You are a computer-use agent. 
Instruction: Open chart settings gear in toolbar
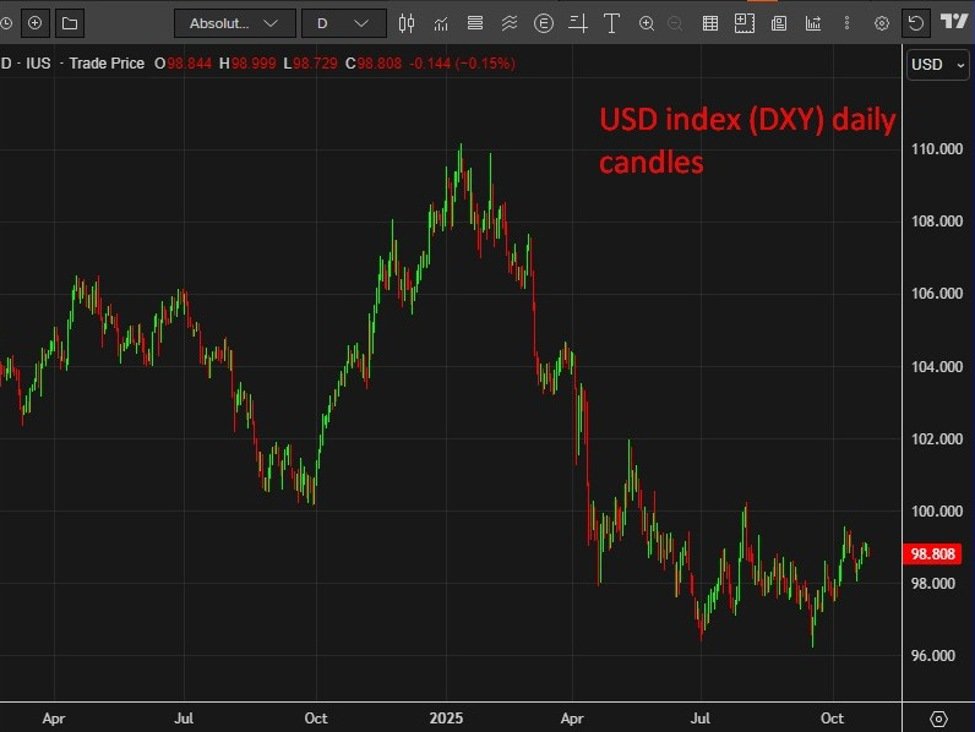pyautogui.click(x=881, y=23)
